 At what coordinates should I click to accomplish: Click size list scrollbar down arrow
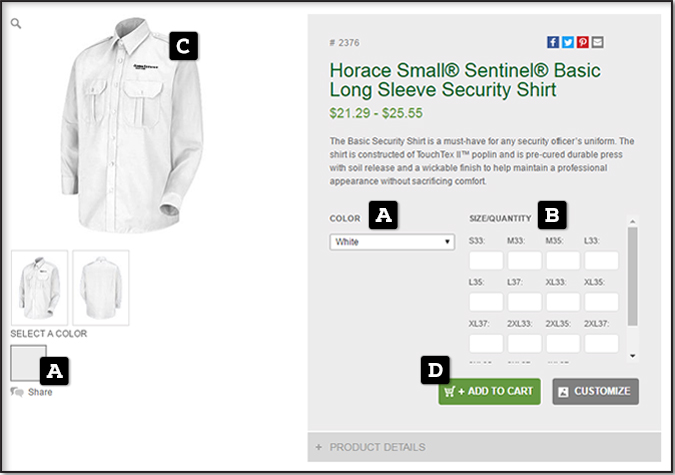(x=632, y=355)
